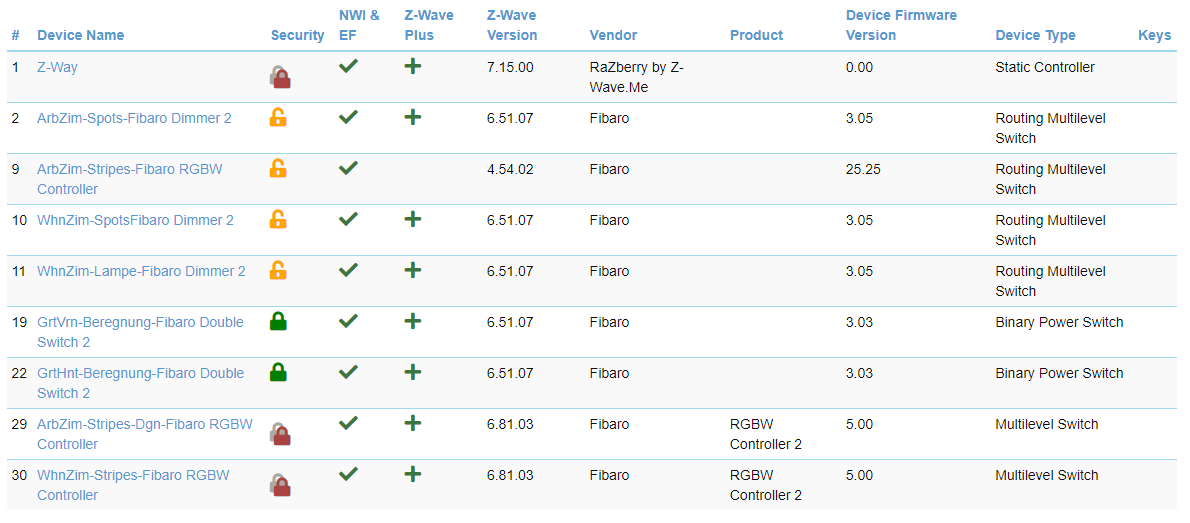Click the 'Static Controller' device type cell
Screen dimensions: 1190x523
click(x=1045, y=67)
